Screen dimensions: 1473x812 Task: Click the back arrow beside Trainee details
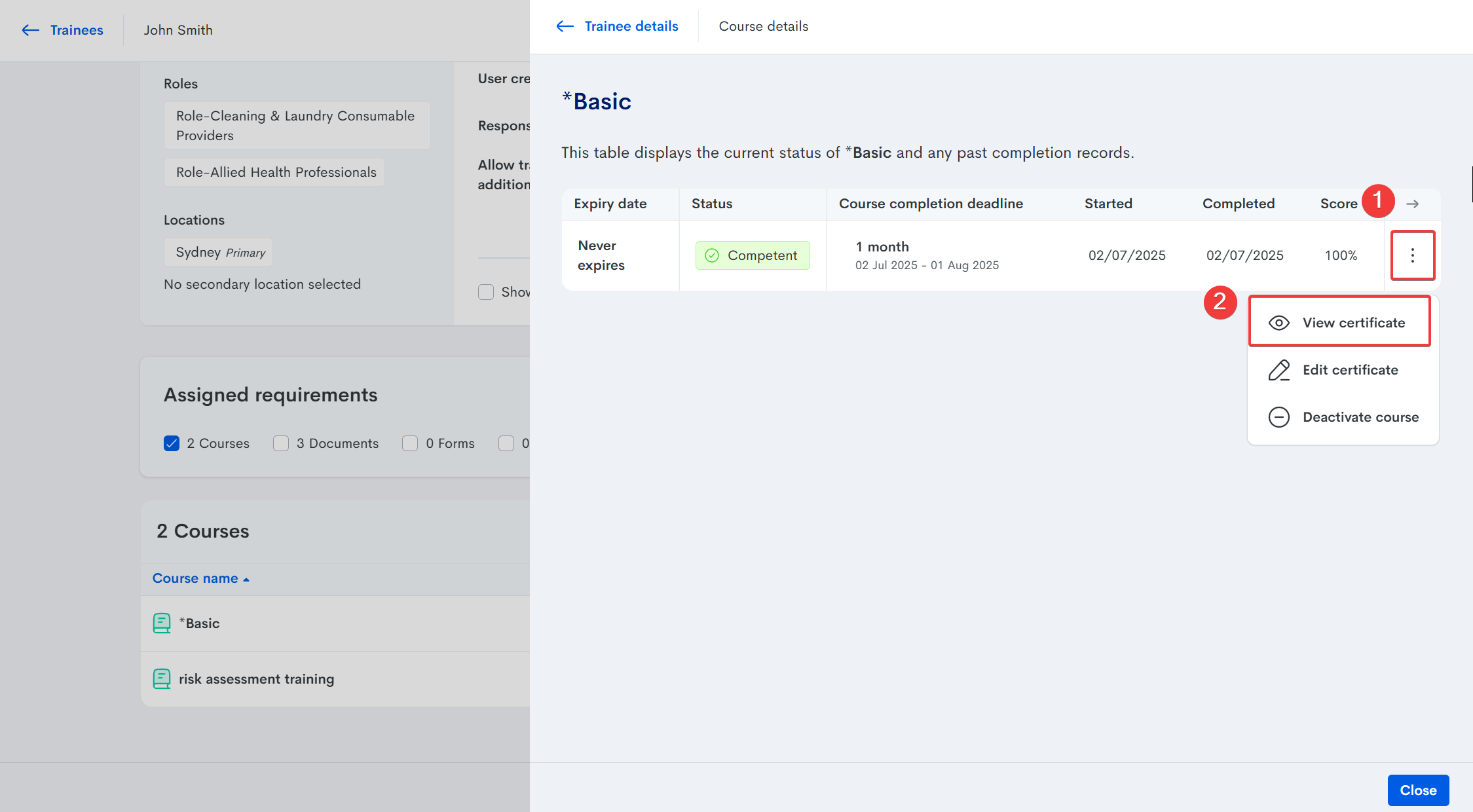click(x=565, y=26)
